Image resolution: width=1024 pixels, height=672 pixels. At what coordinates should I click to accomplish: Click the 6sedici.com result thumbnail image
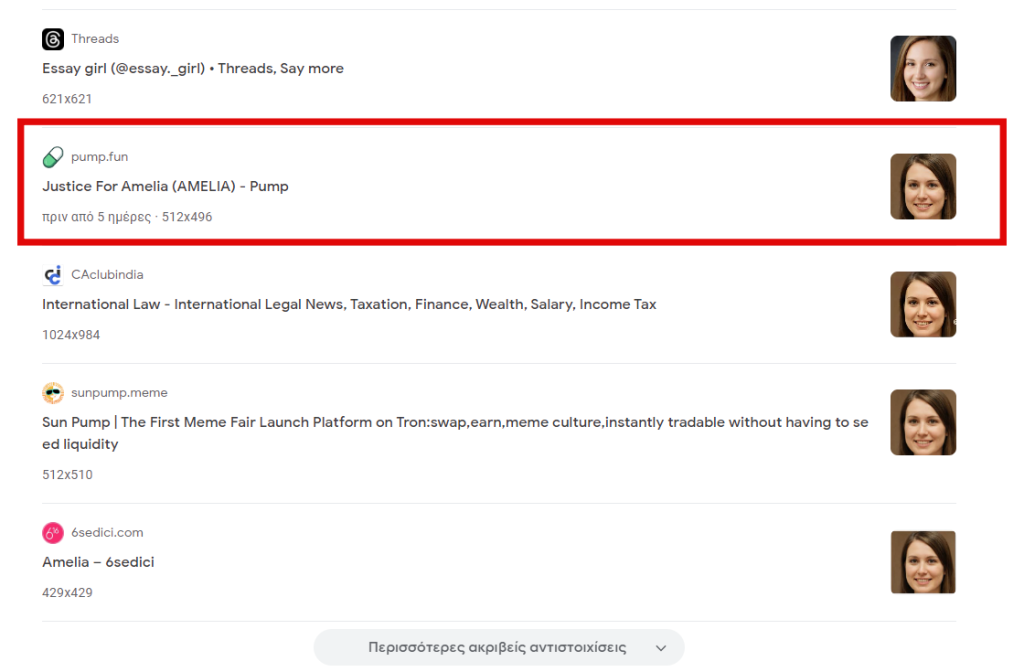(x=923, y=562)
